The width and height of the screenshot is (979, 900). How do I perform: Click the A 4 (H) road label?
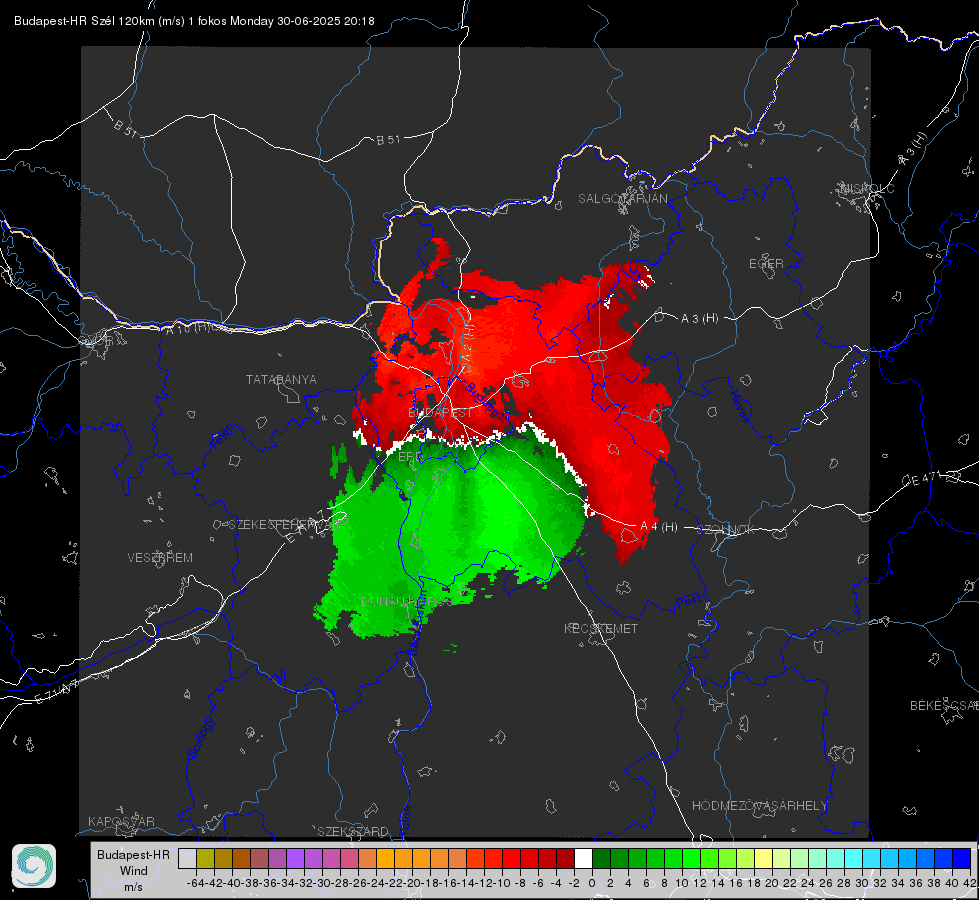point(659,527)
